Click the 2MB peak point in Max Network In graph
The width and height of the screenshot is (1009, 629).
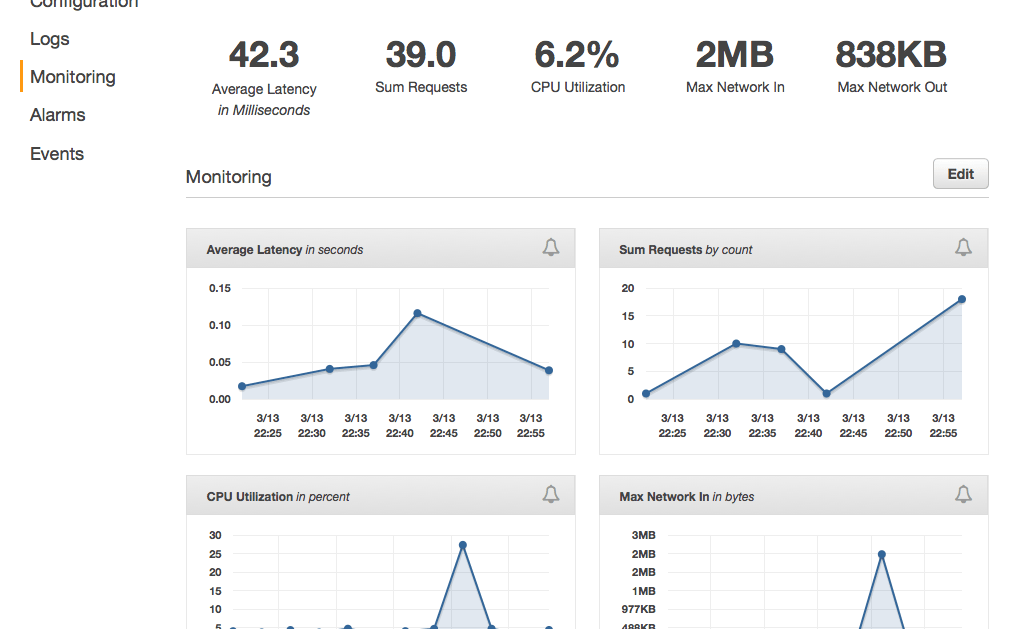881,554
